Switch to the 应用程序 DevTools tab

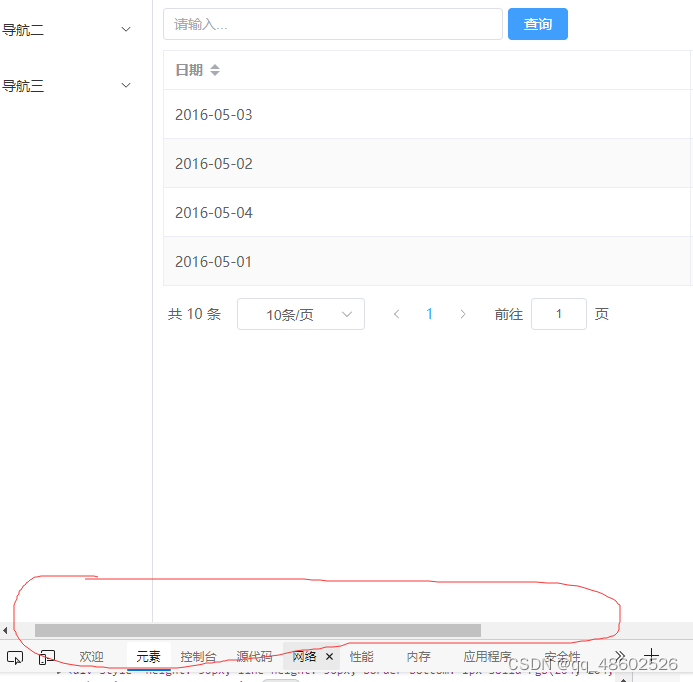pos(487,657)
